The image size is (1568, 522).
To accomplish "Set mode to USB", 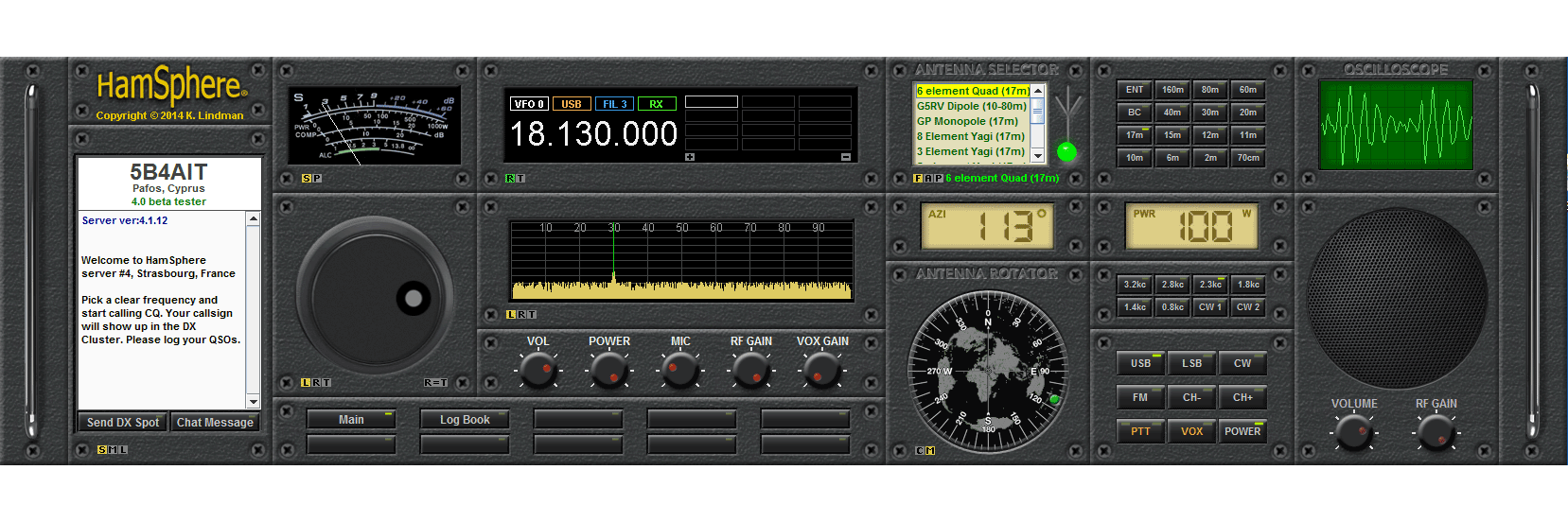I will pos(1141,363).
